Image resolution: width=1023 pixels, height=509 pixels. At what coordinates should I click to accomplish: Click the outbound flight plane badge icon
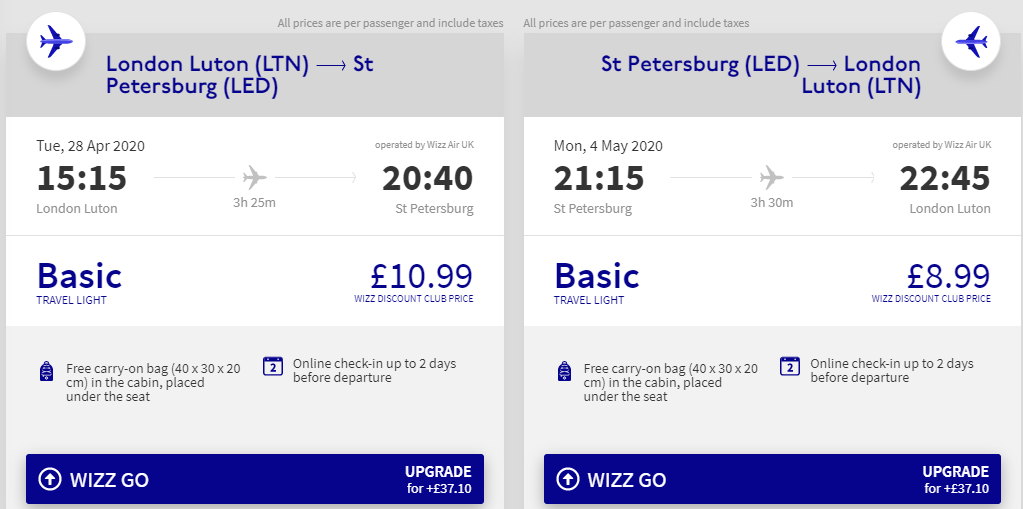click(55, 42)
